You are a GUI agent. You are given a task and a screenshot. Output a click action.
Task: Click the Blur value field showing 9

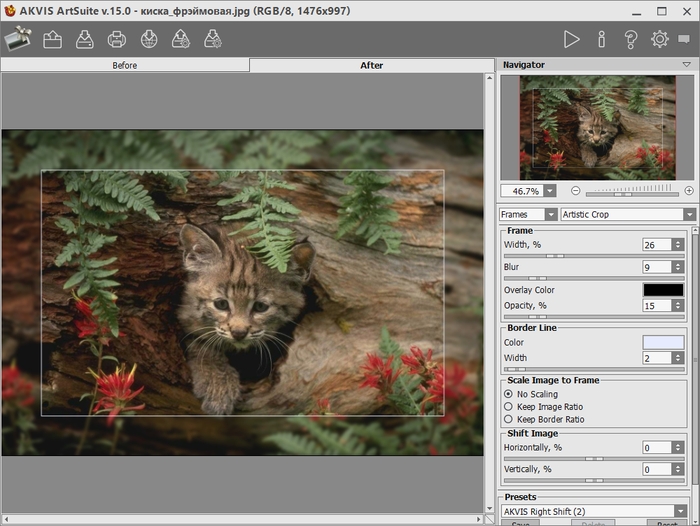point(657,267)
